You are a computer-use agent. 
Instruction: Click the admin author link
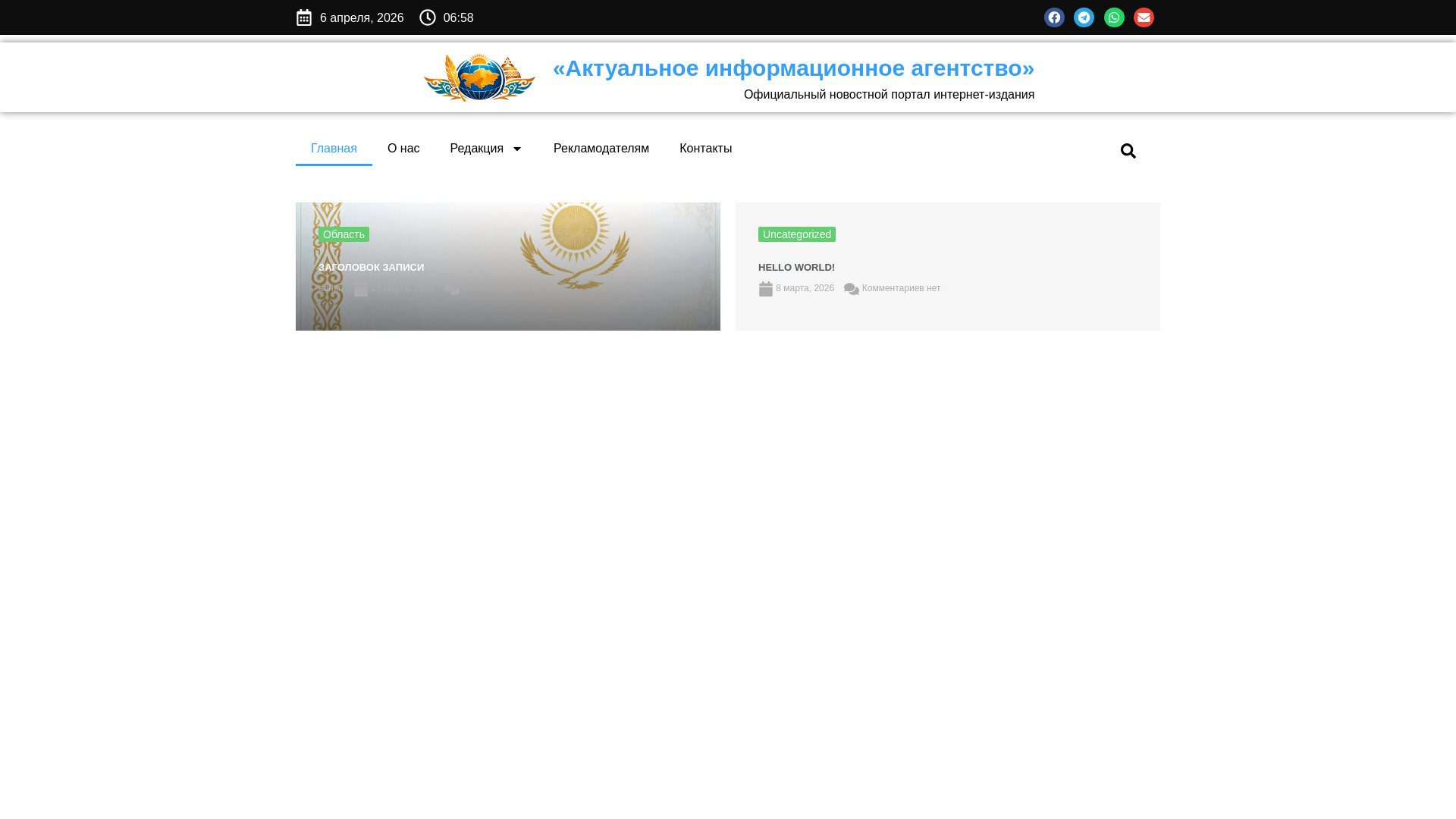point(331,288)
